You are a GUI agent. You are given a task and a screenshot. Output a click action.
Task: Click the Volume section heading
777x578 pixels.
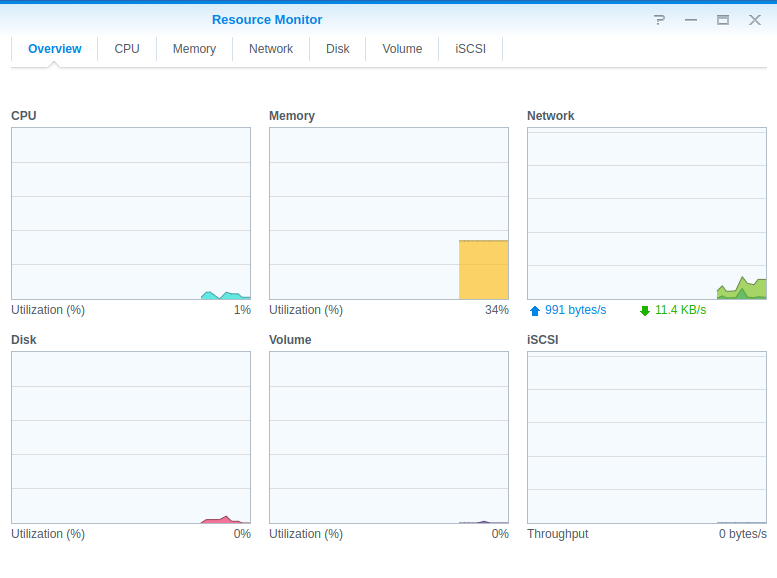(x=290, y=340)
